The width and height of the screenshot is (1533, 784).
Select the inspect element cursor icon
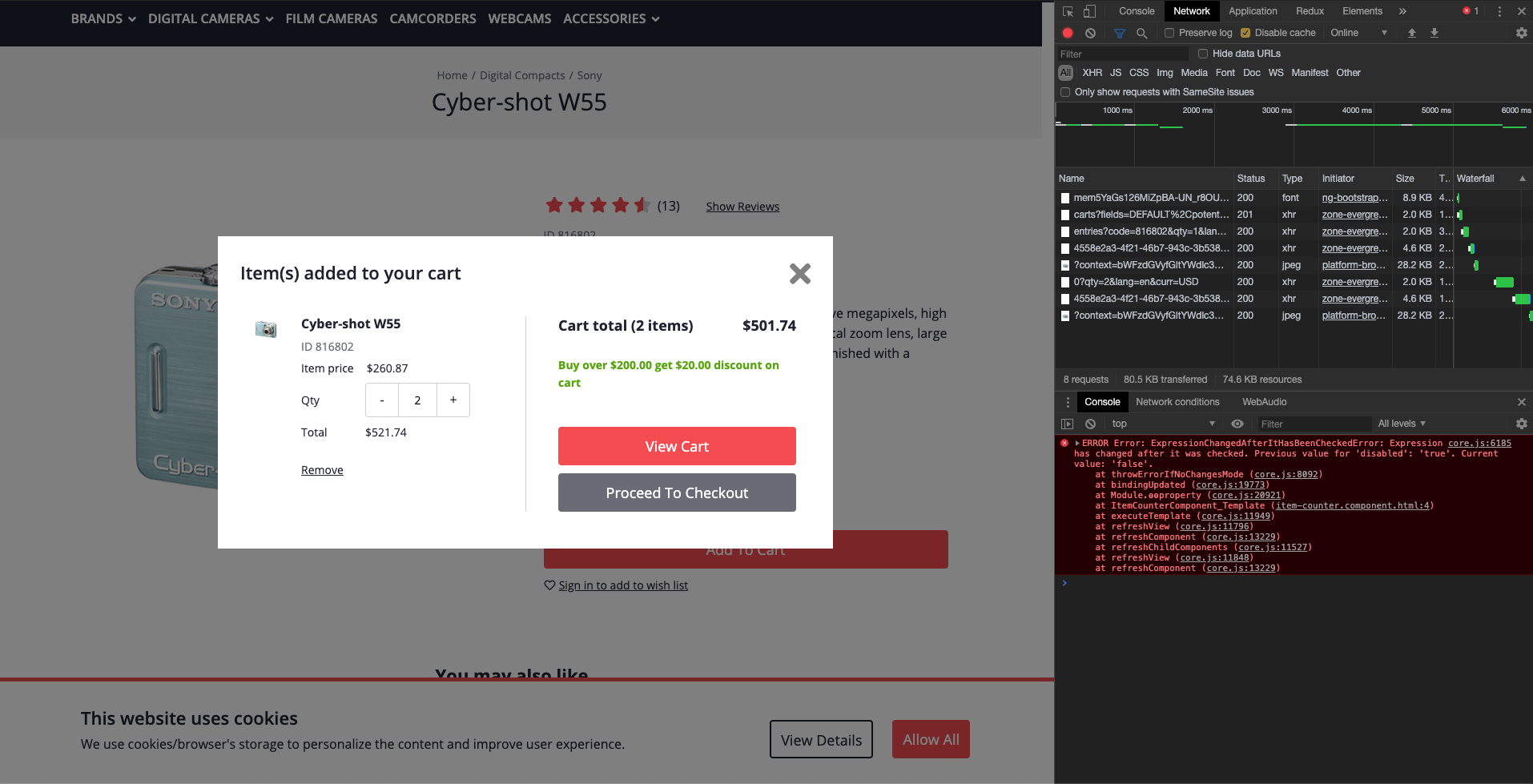1068,11
